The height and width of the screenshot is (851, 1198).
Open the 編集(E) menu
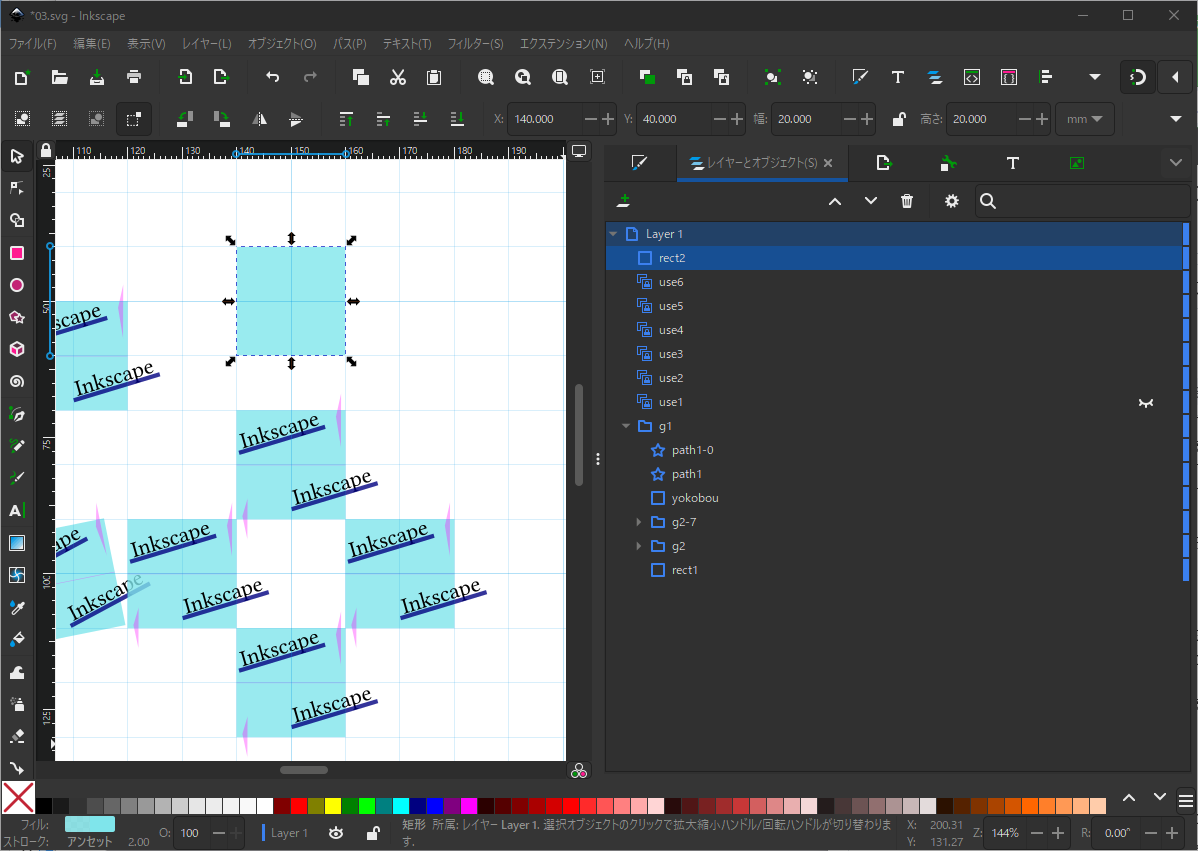pyautogui.click(x=92, y=44)
